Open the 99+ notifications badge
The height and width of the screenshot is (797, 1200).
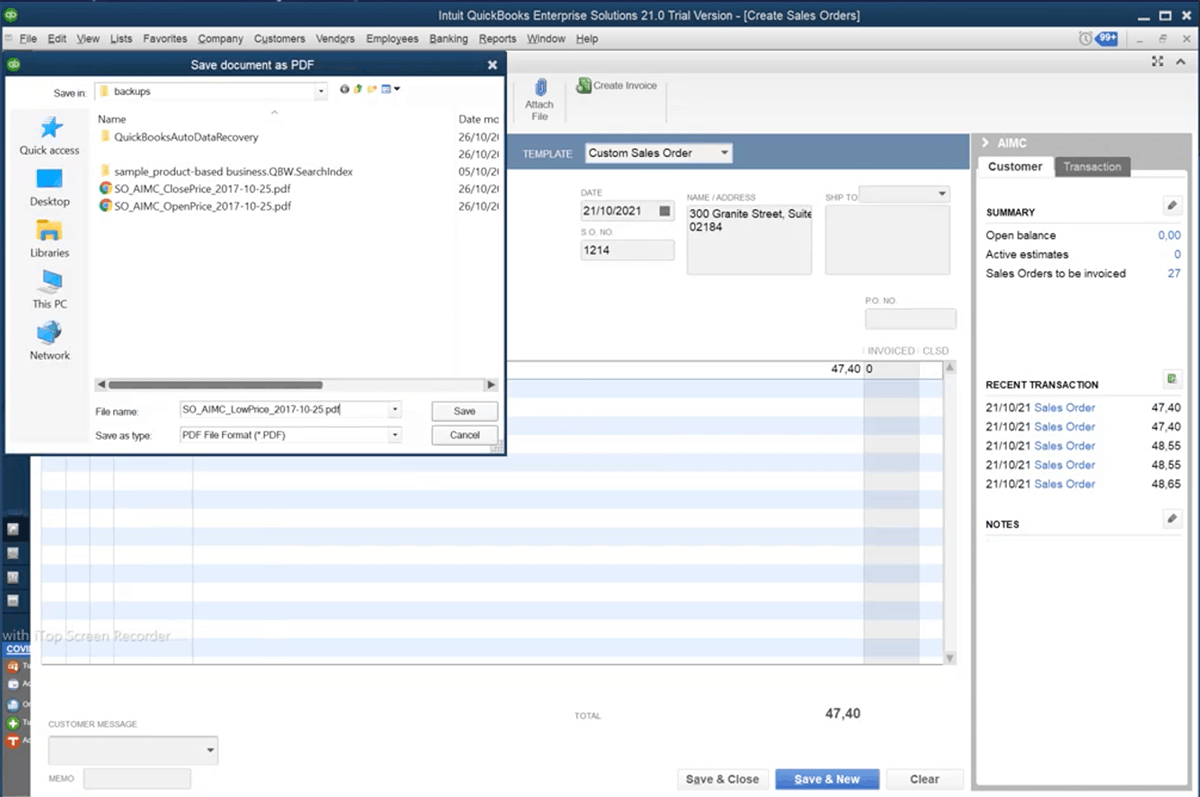1107,39
